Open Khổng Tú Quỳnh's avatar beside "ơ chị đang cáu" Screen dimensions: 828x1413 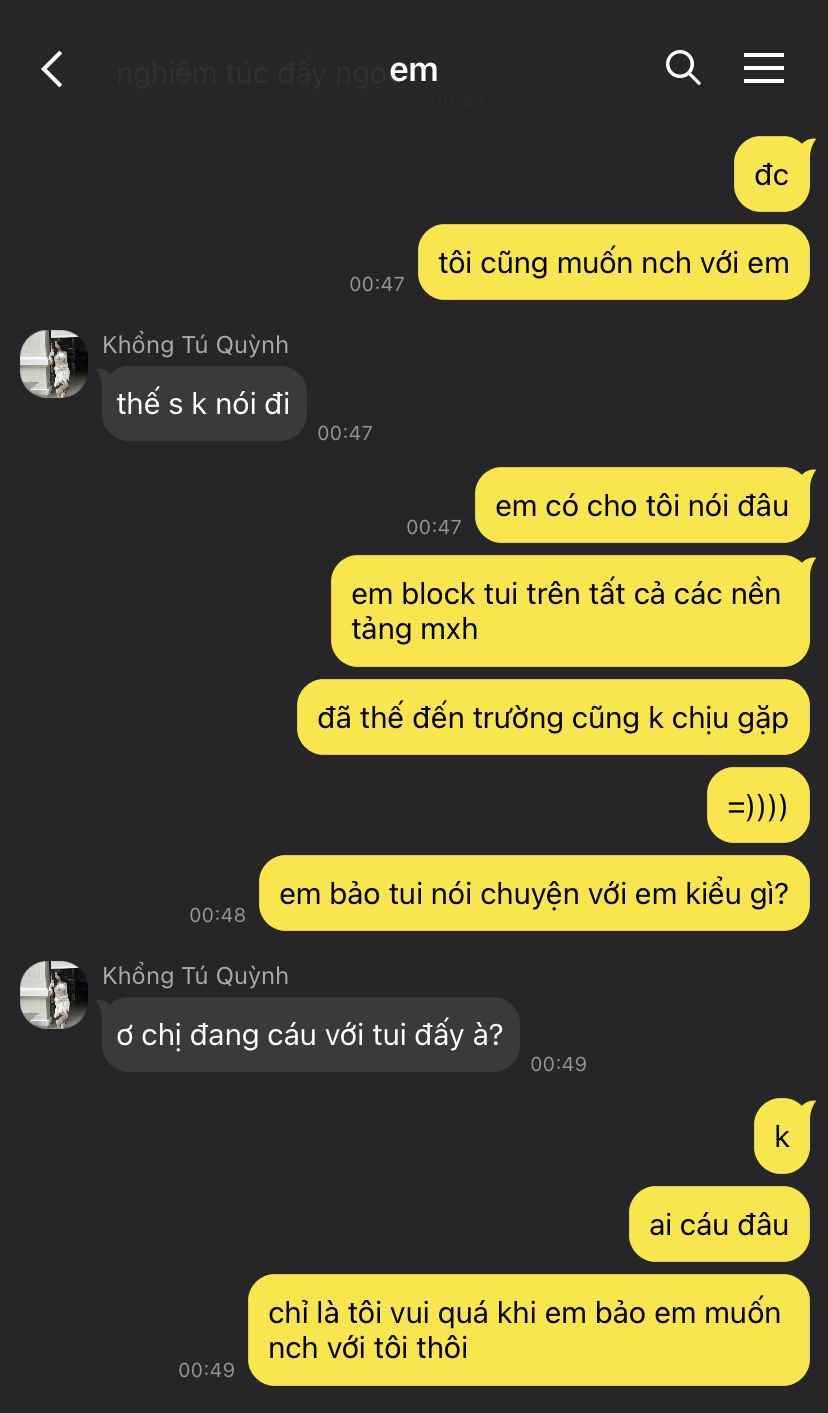click(54, 995)
